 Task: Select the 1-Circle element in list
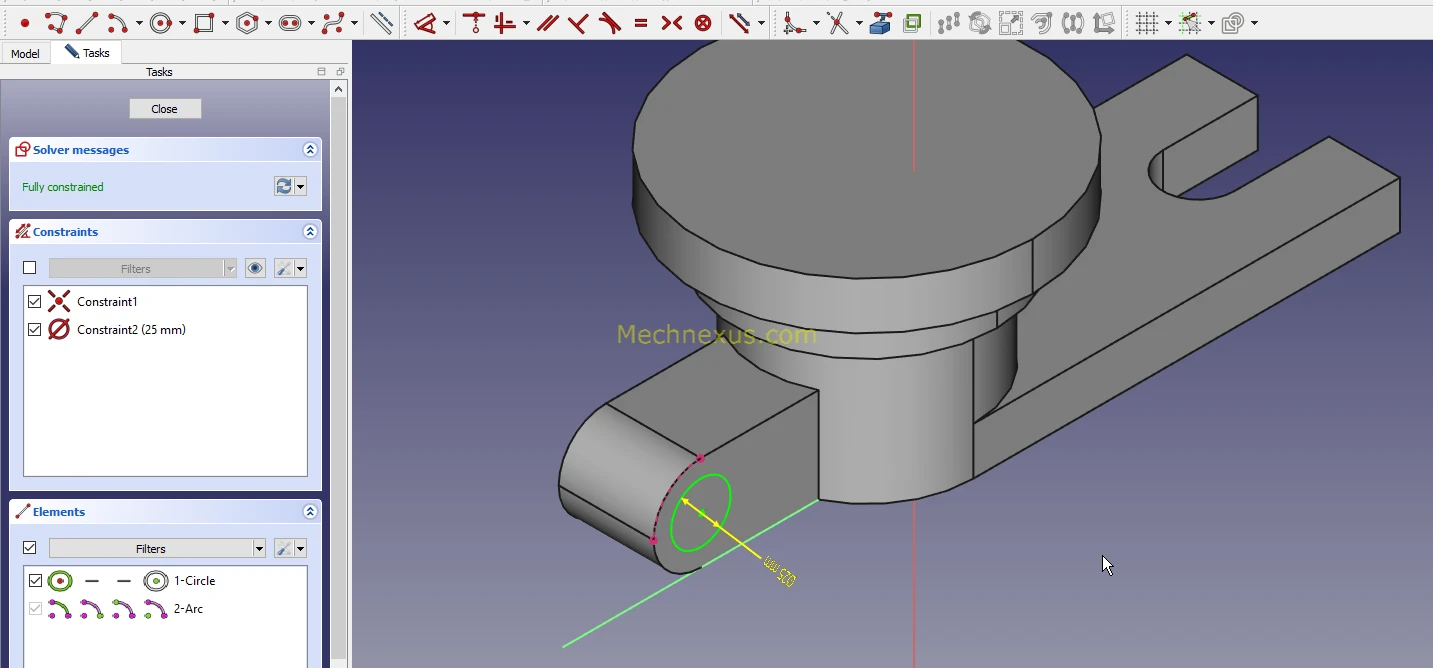[194, 580]
